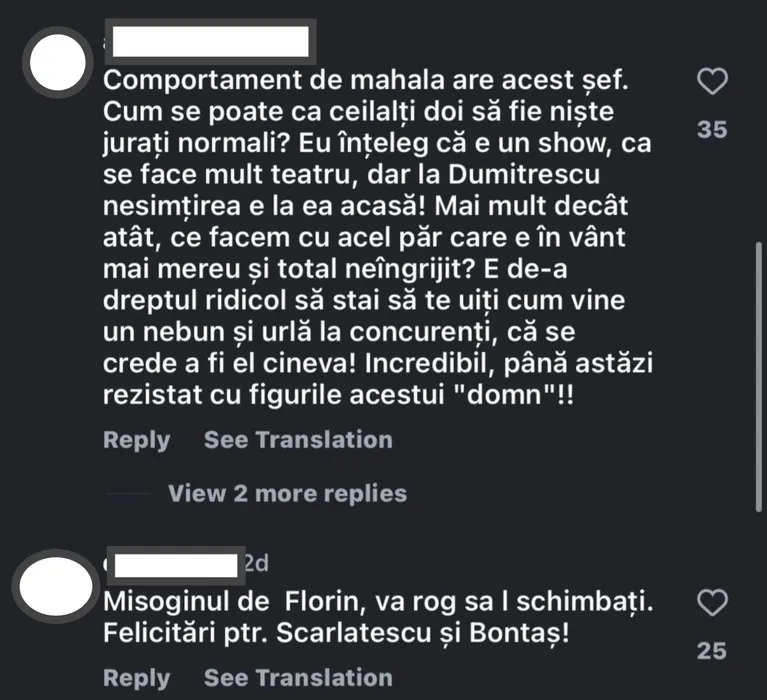The width and height of the screenshot is (767, 700).
Task: Open the first commenter's redacted username
Action: pos(210,43)
